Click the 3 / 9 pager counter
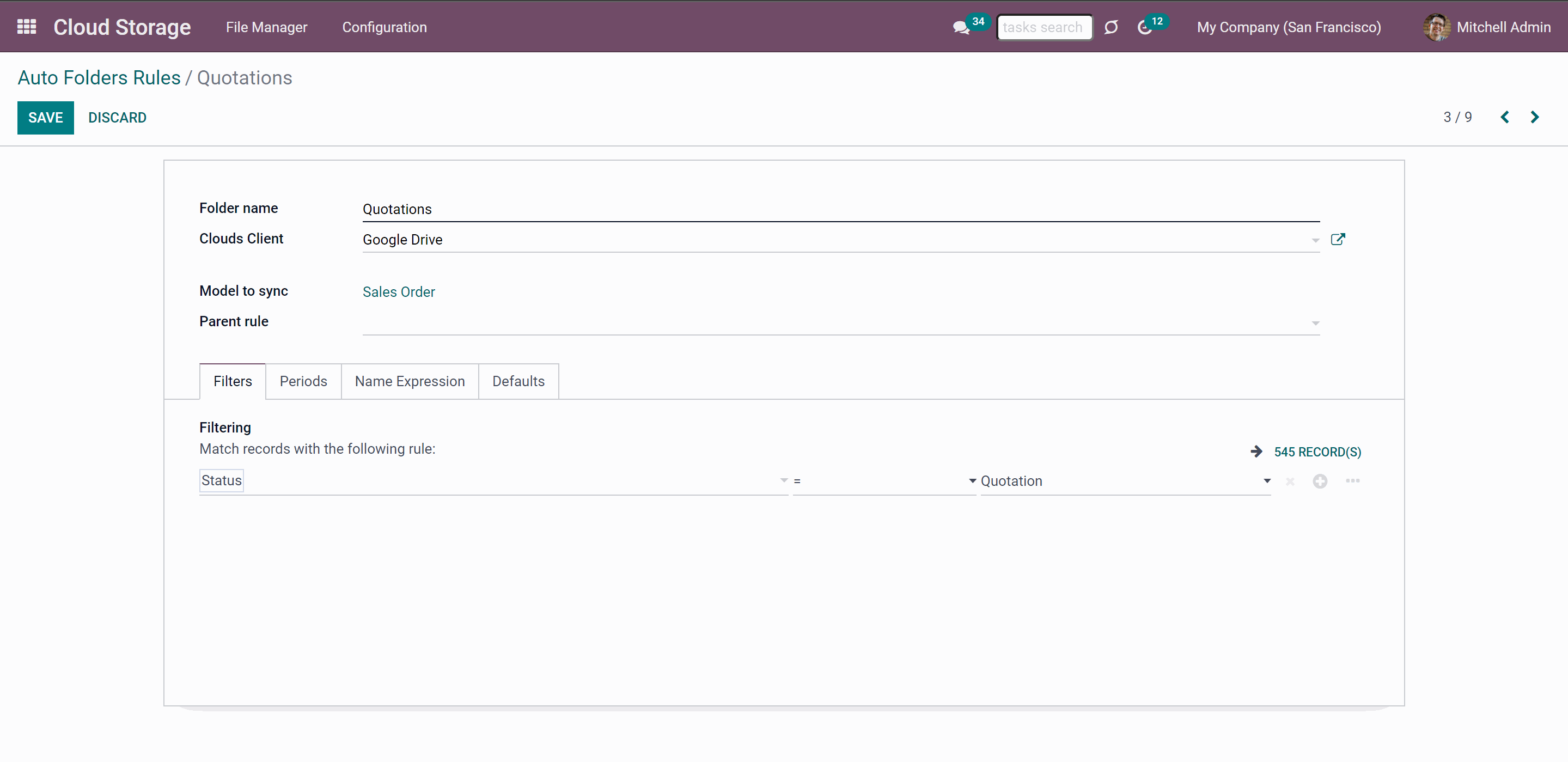This screenshot has height=762, width=1568. click(x=1457, y=117)
